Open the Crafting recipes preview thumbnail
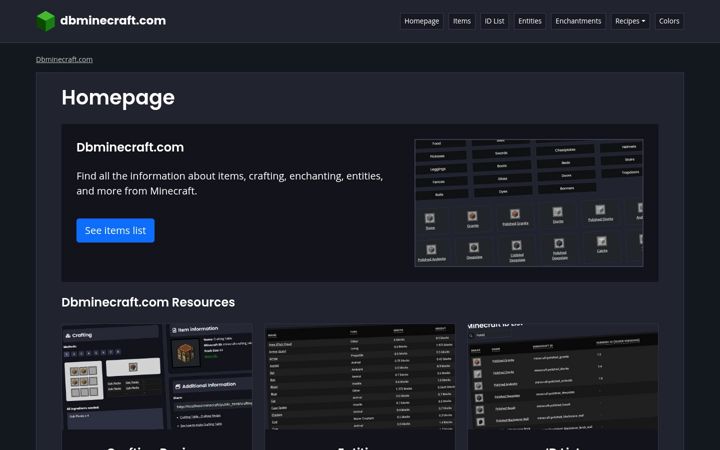Viewport: 720px width, 450px height. click(157, 377)
